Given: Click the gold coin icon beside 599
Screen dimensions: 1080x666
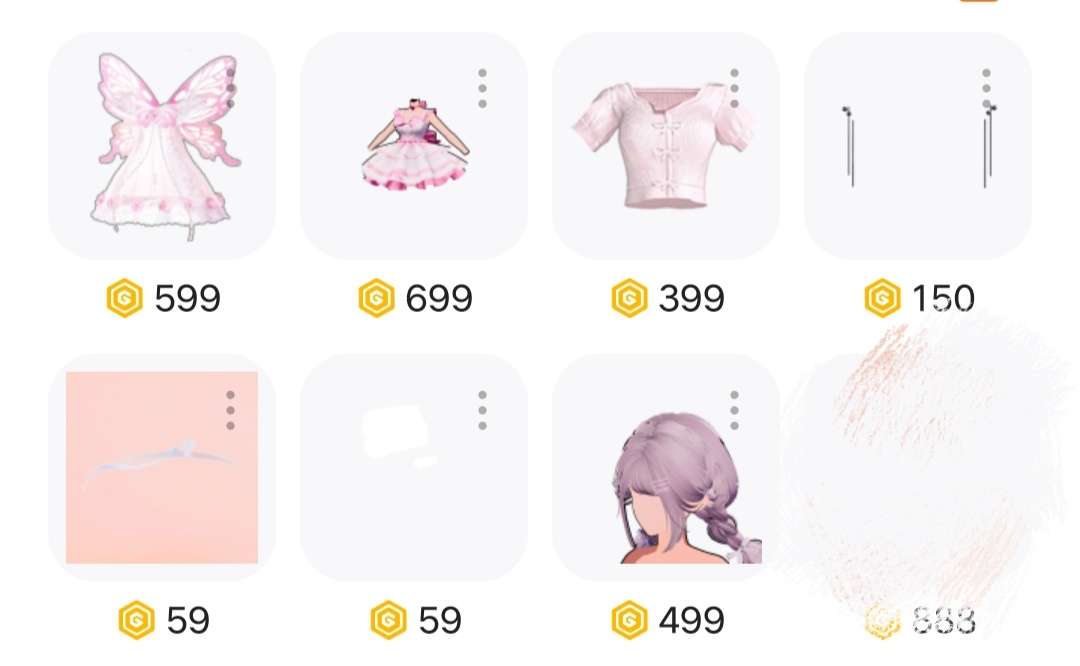Looking at the screenshot, I should [125, 298].
